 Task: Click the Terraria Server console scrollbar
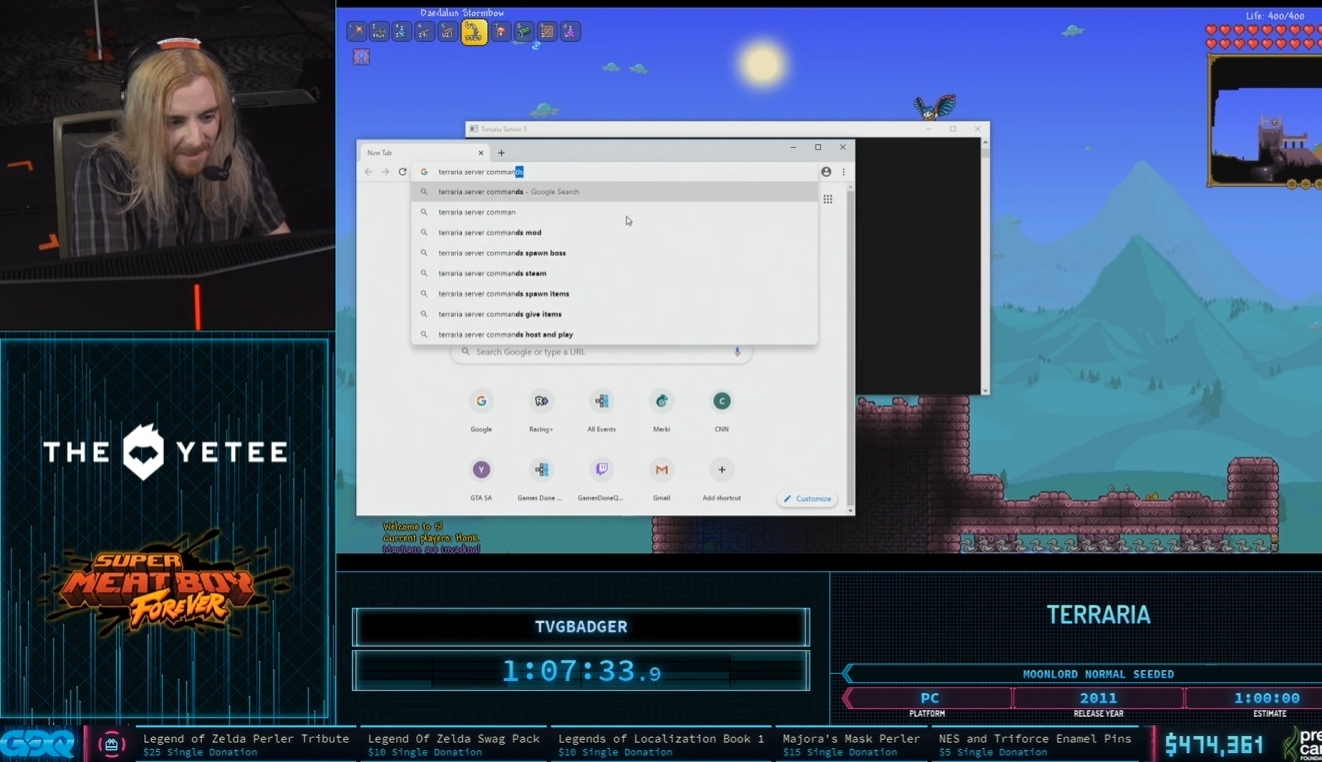[985, 266]
